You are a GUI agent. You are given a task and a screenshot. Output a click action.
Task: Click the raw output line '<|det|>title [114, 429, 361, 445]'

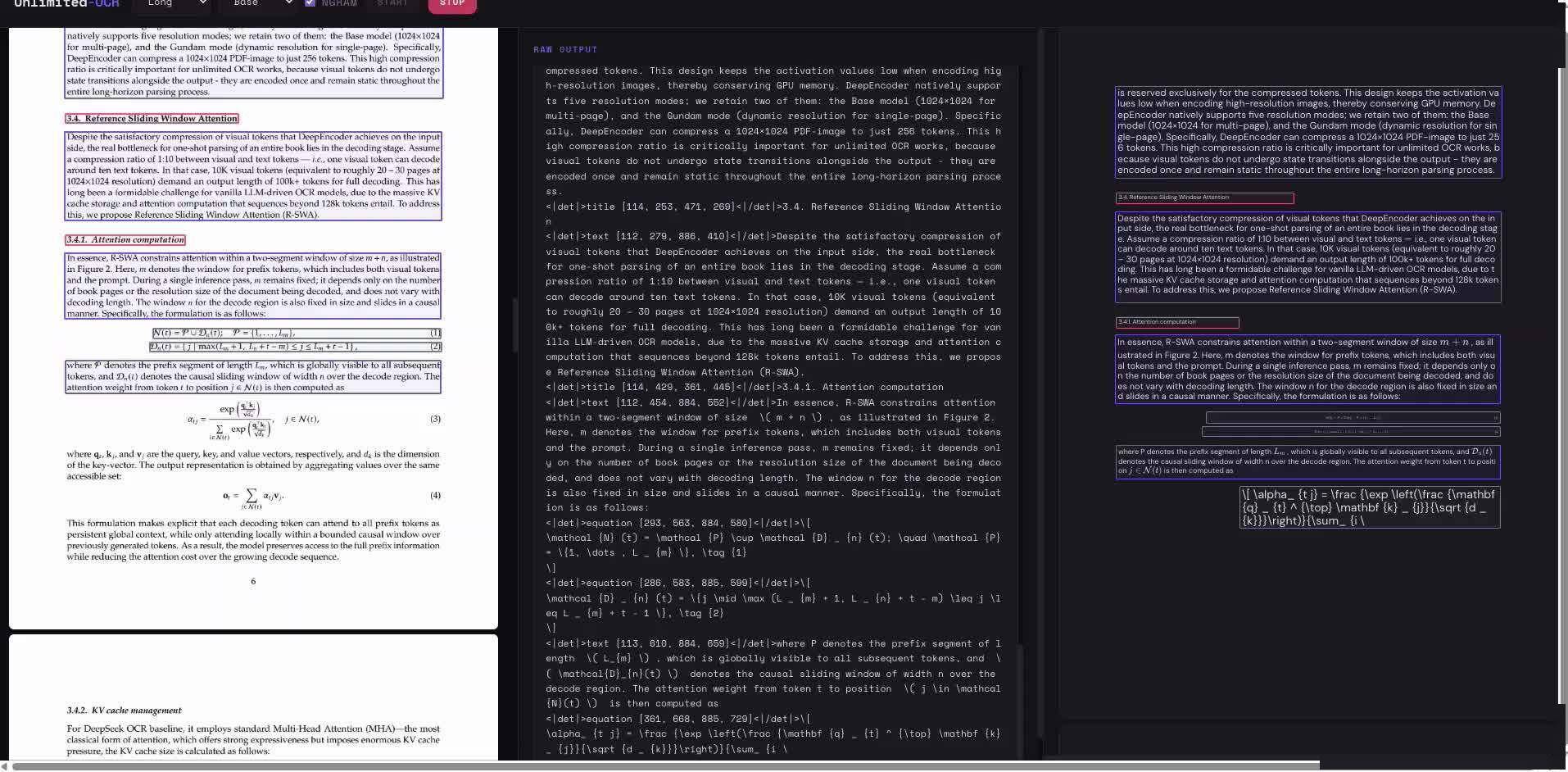pos(745,387)
